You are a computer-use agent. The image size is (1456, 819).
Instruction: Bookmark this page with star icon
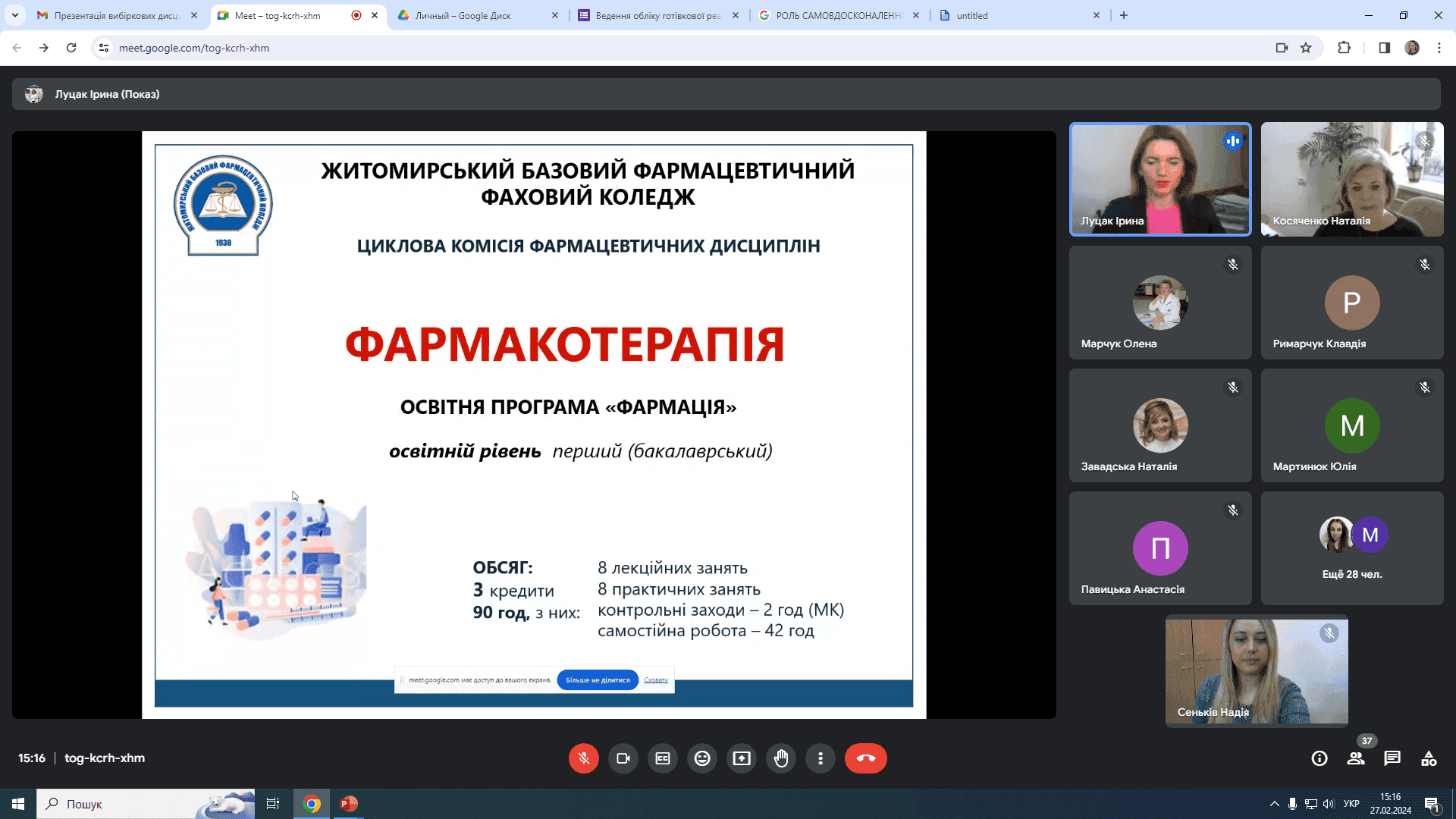(1306, 48)
